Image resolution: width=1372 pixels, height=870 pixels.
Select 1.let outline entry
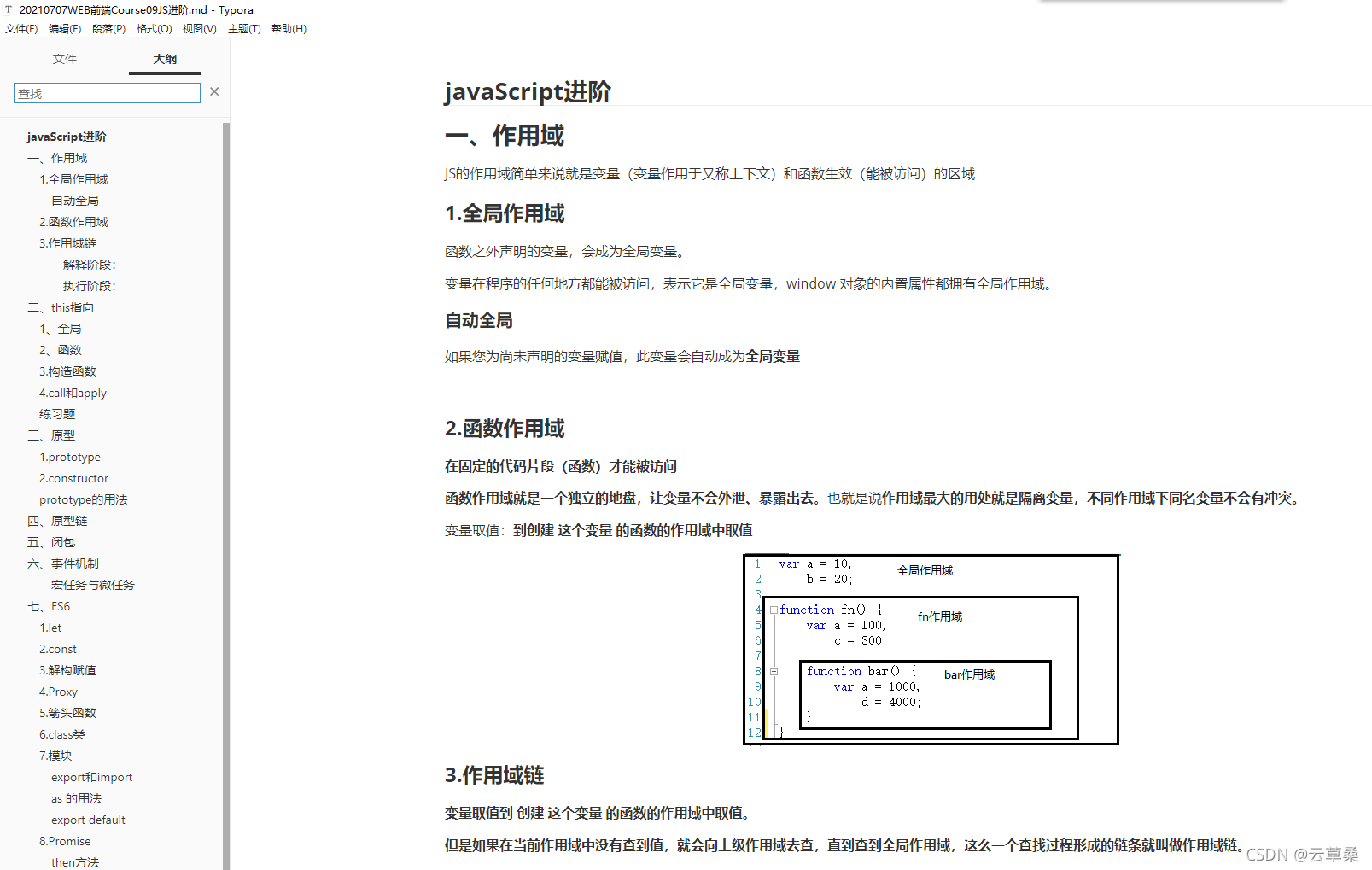tap(50, 628)
